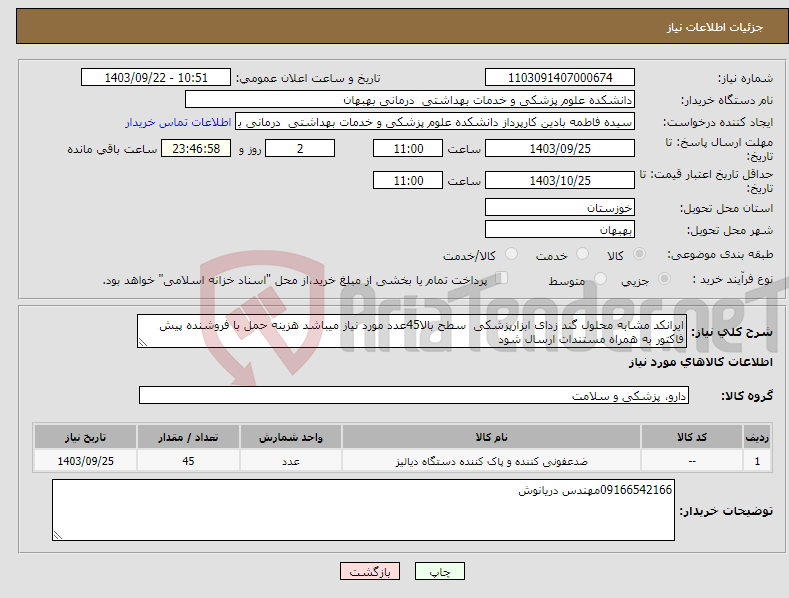Click the table date cell 1403/09/25
Image resolution: width=789 pixels, height=598 pixels.
(x=86, y=461)
